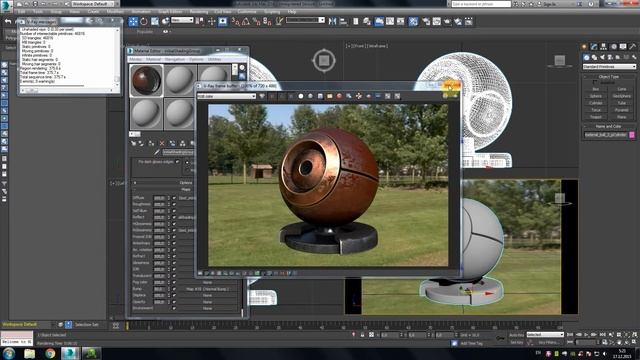Toggle the Snaps tool in main toolbar

point(236,21)
